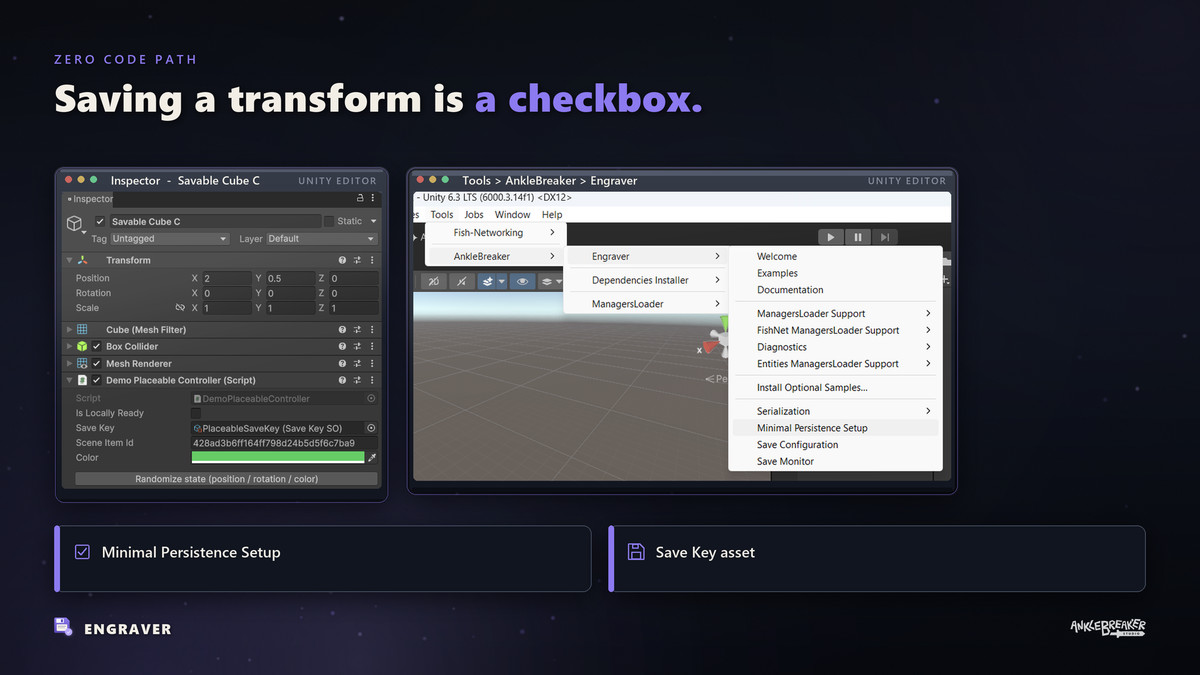
Task: Toggle Savable Cube C active checkbox
Action: (100, 222)
